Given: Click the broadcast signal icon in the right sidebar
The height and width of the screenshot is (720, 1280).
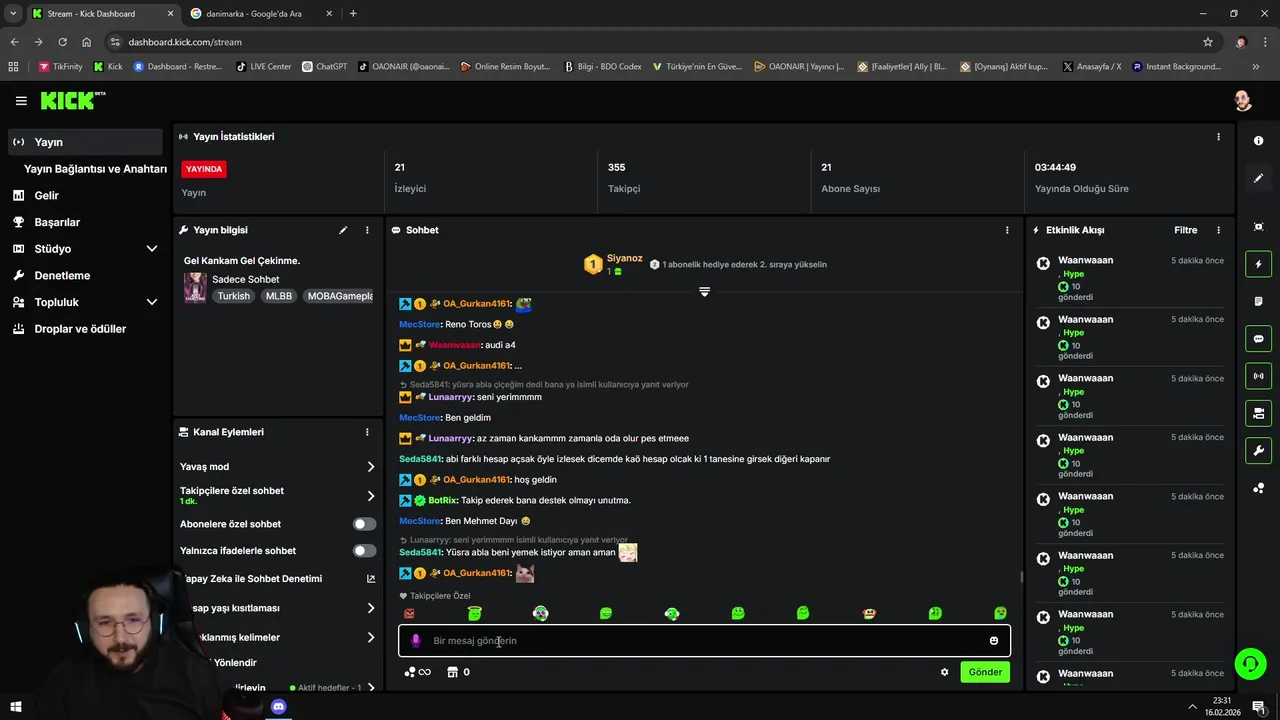Looking at the screenshot, I should click(x=1258, y=376).
